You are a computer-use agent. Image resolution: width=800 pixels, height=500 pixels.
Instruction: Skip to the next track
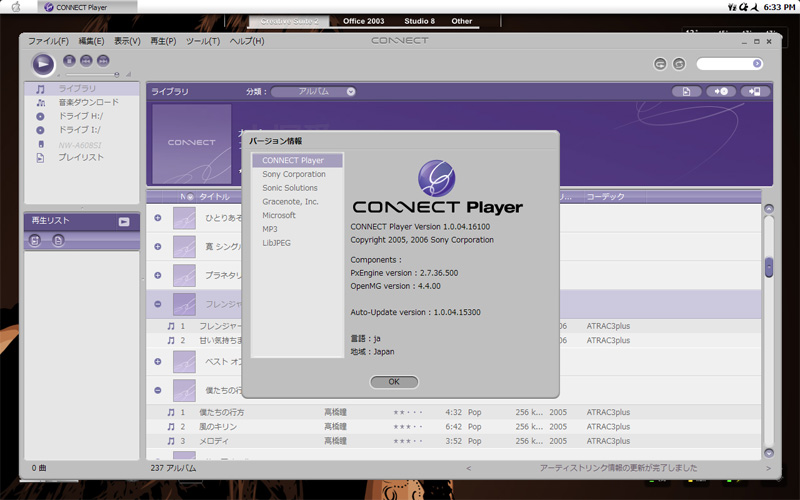[103, 61]
